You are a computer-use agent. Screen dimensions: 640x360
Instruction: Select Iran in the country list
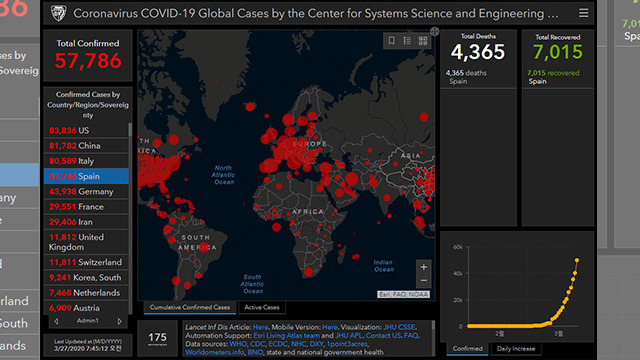pyautogui.click(x=86, y=222)
